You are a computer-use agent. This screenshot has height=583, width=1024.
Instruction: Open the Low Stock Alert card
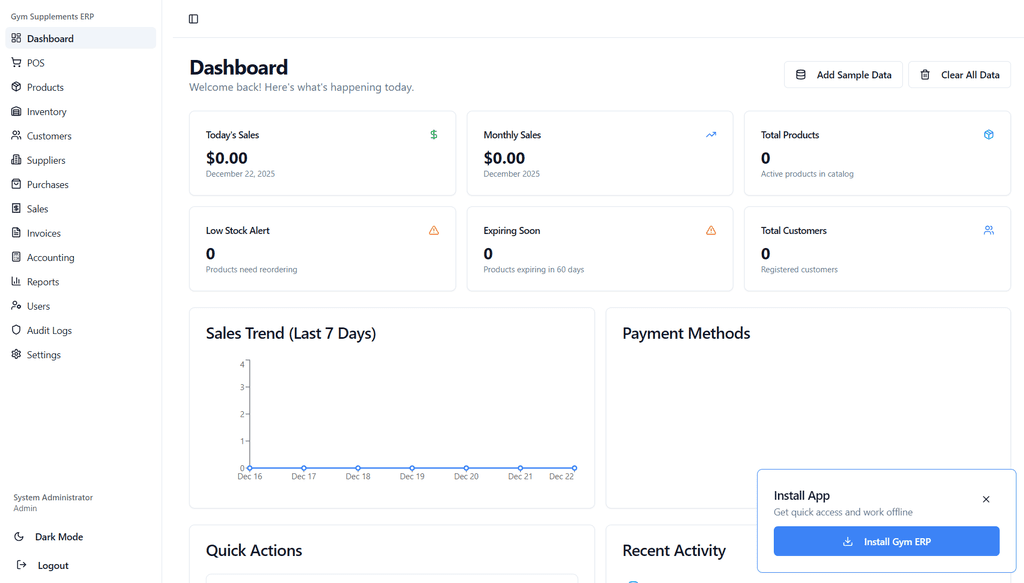click(x=322, y=249)
